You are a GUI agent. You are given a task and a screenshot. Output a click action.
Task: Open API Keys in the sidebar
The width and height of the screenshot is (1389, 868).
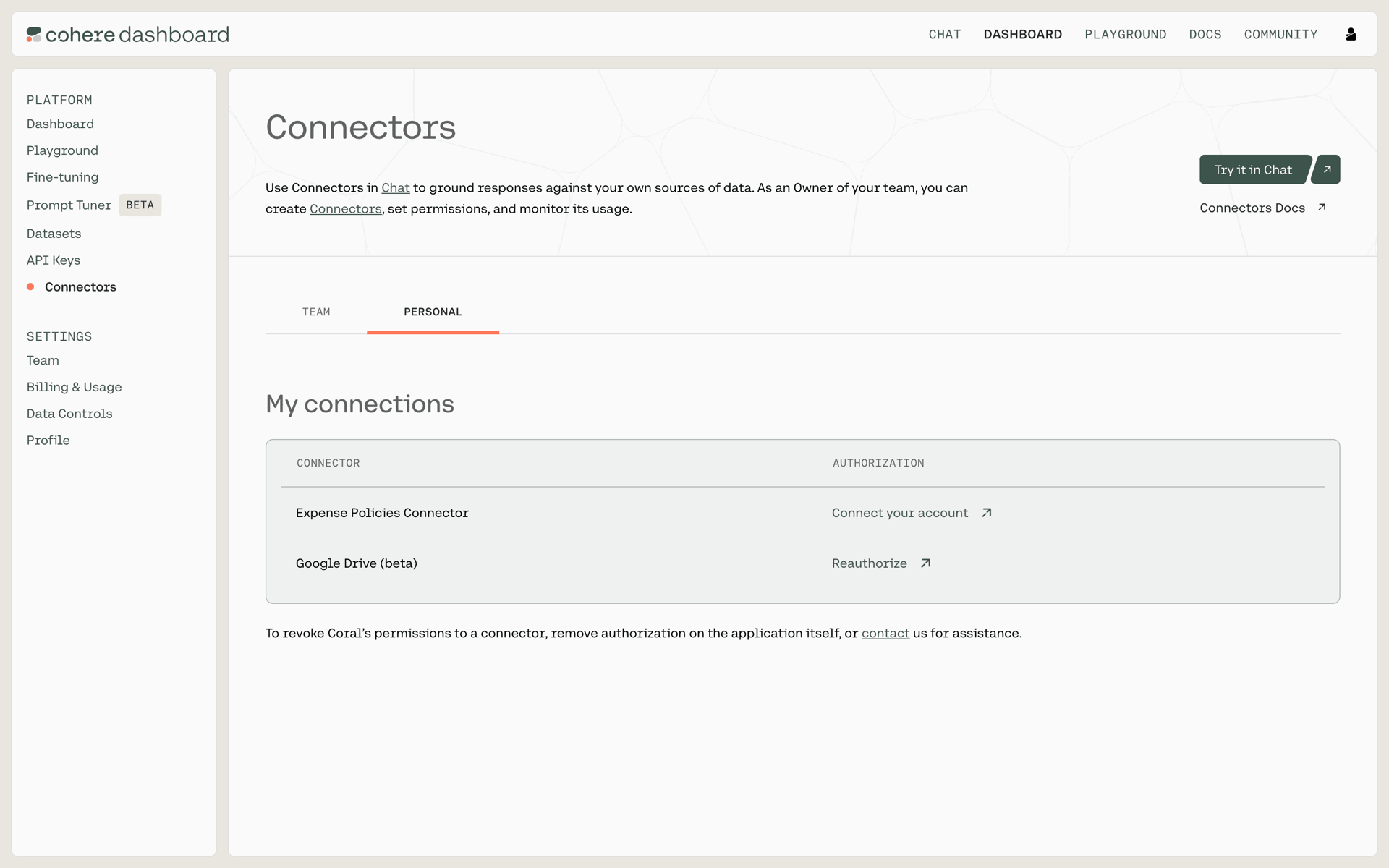pyautogui.click(x=54, y=260)
